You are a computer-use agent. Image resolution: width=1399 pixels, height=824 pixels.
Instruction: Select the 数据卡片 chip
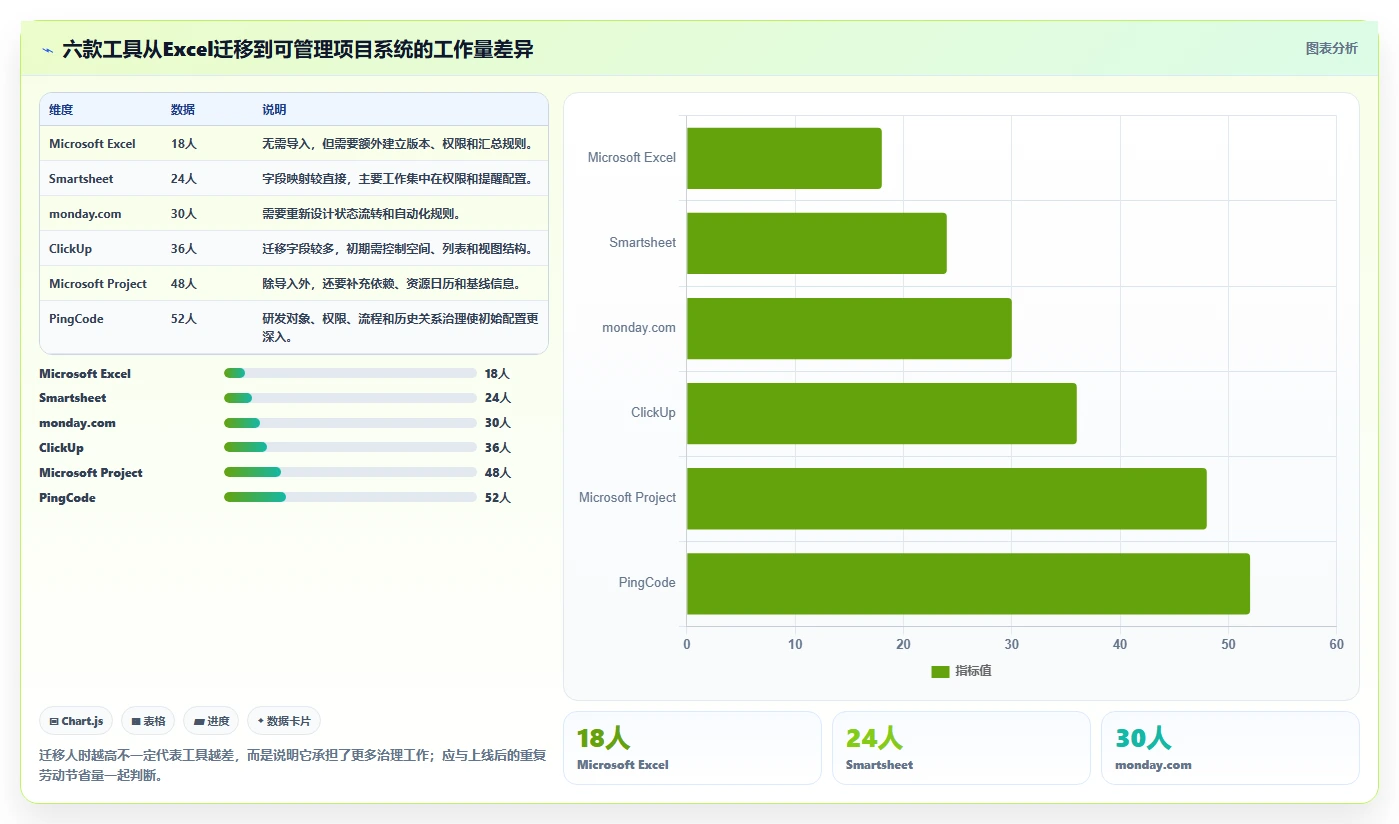tap(284, 721)
